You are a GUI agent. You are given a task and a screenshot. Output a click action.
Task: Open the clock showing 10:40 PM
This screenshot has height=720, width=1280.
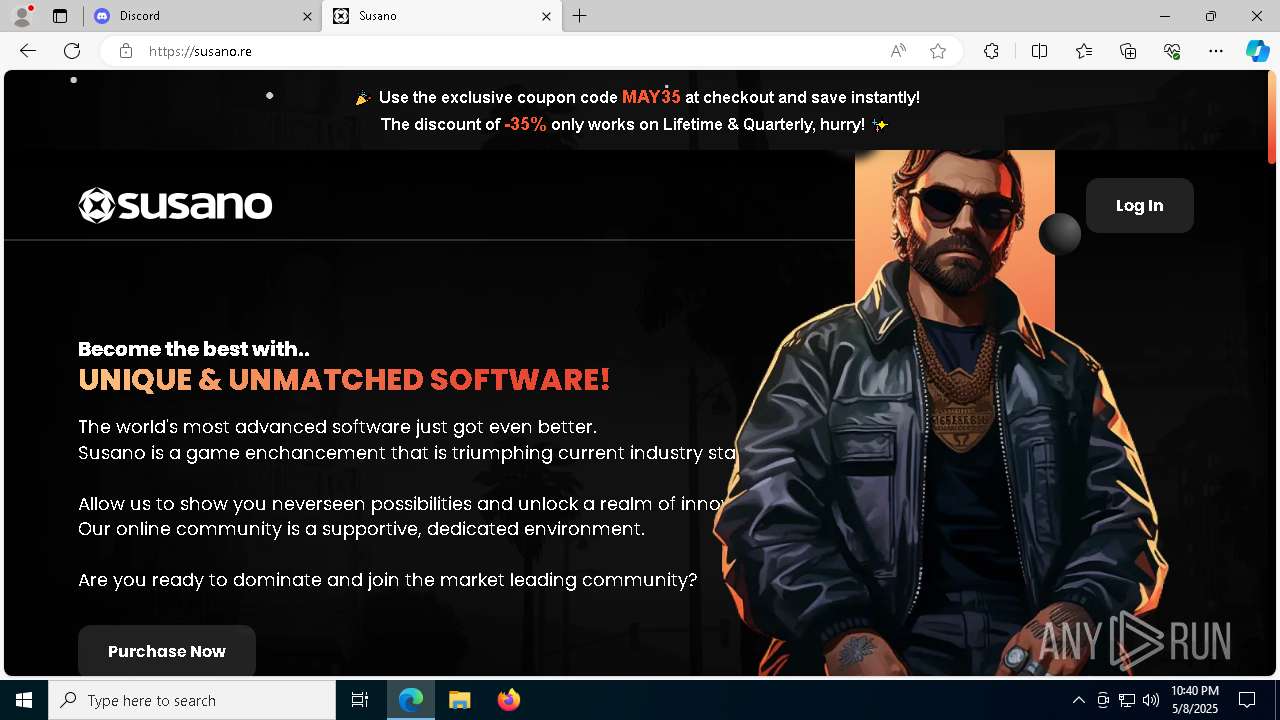tap(1194, 700)
